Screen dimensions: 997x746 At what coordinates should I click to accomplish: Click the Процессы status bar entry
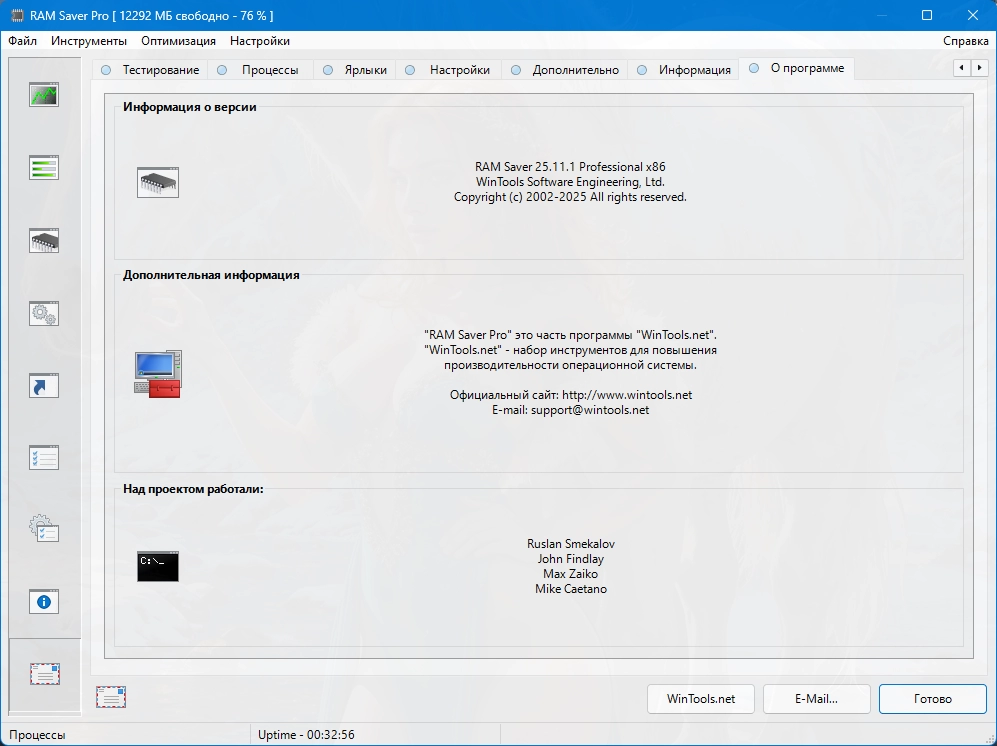37,735
